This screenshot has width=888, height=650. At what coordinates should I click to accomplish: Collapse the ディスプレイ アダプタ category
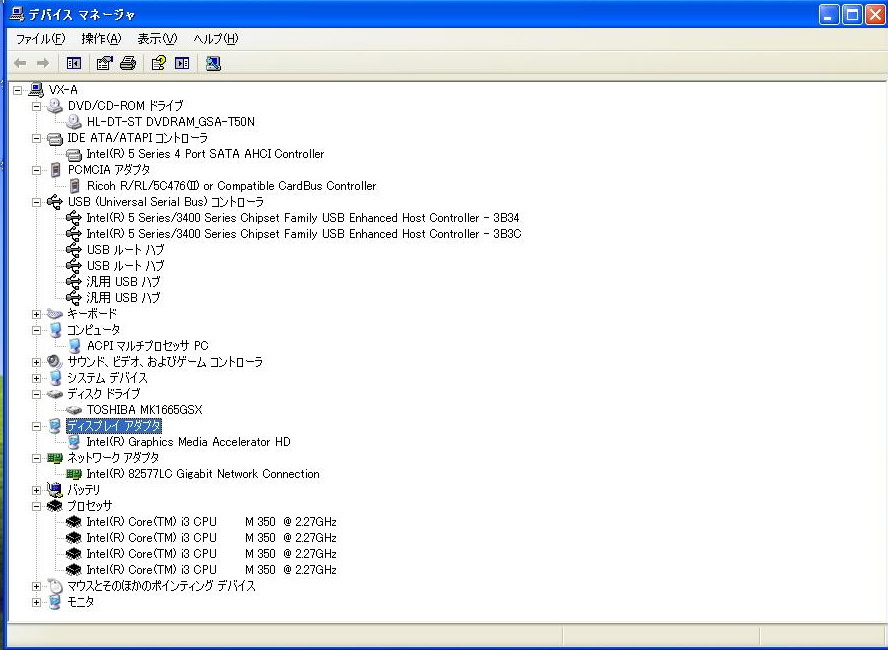tap(37, 426)
